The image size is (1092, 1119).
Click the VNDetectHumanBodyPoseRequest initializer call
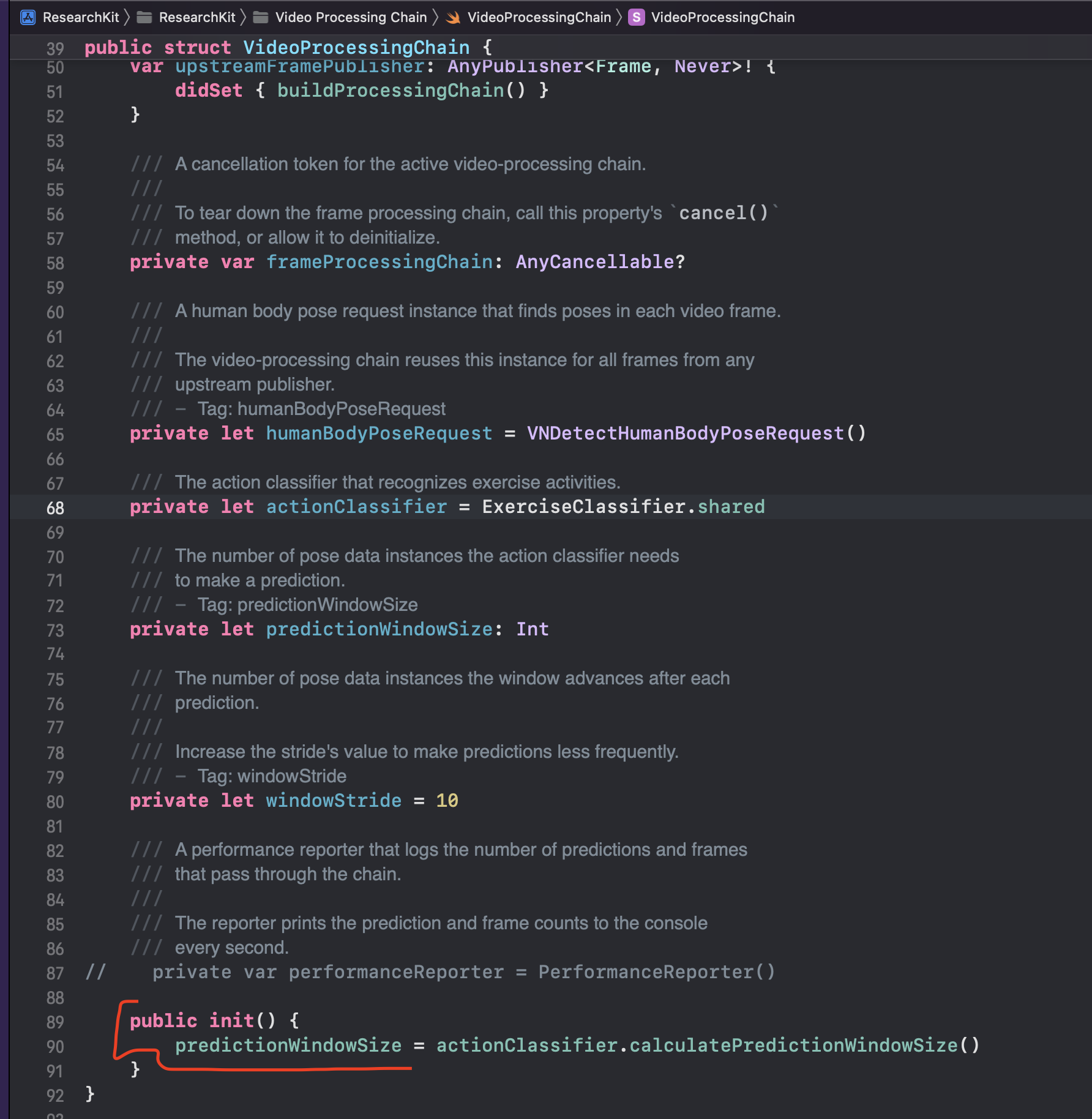685,433
